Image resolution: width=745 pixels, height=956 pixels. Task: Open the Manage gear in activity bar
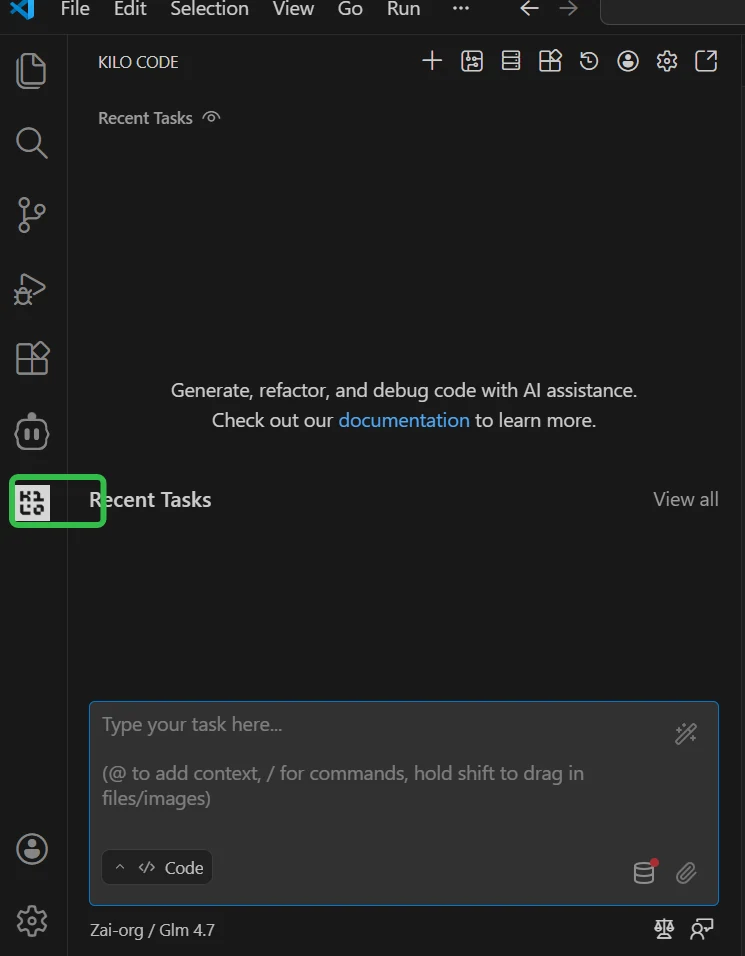point(32,921)
